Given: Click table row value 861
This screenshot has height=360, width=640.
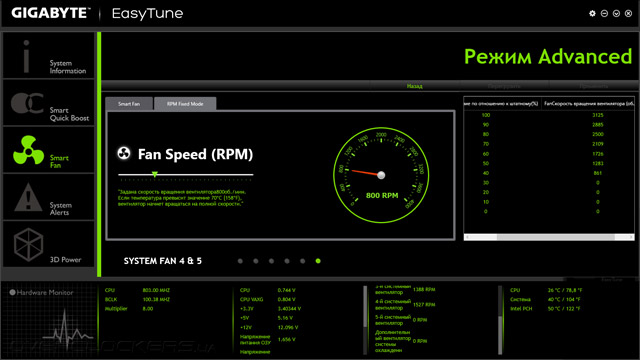Looking at the screenshot, I should [x=598, y=173].
